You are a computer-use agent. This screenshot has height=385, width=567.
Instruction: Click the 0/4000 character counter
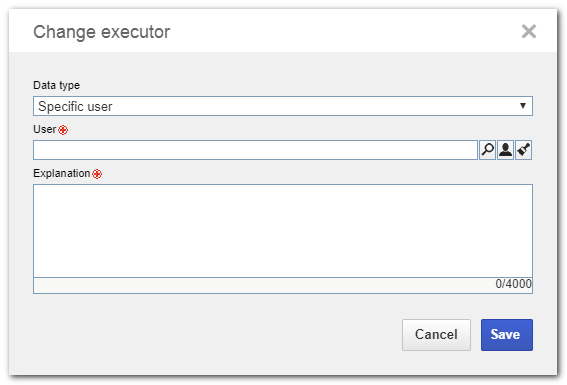coord(513,284)
